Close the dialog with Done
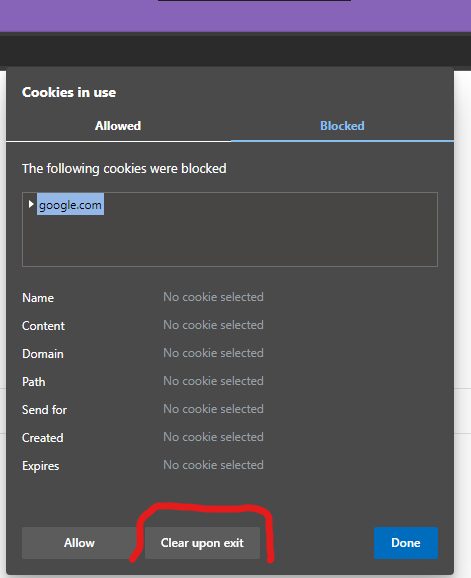Viewport: 471px width, 578px height. [406, 543]
